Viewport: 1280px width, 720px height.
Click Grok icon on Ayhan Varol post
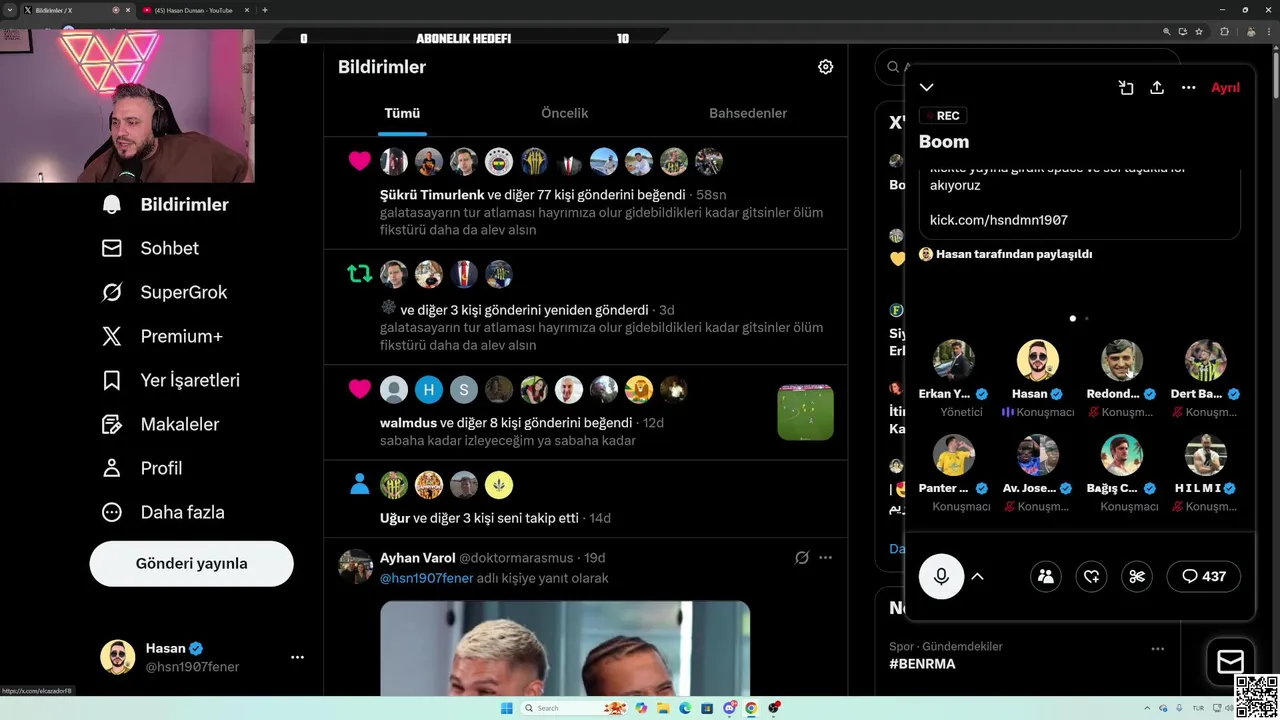(801, 558)
